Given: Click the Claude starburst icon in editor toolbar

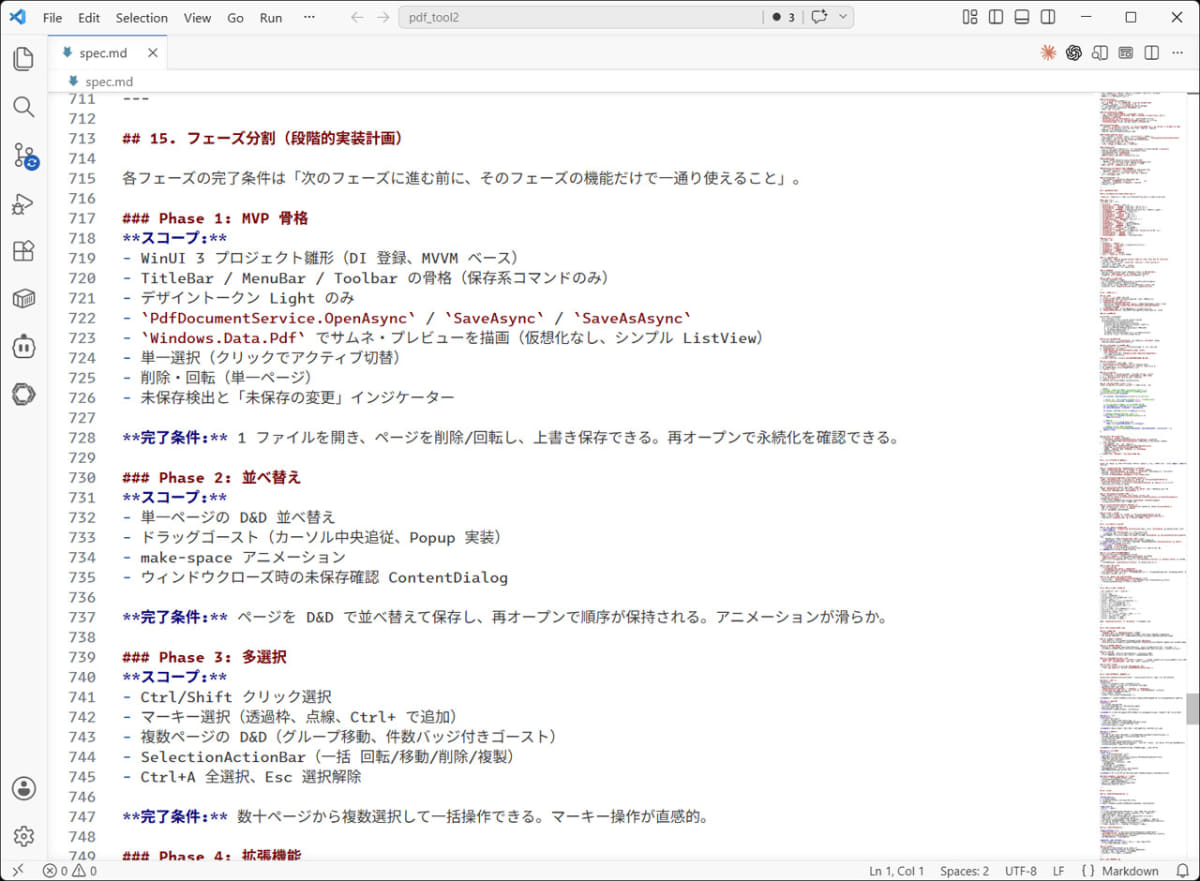Looking at the screenshot, I should pyautogui.click(x=1048, y=53).
